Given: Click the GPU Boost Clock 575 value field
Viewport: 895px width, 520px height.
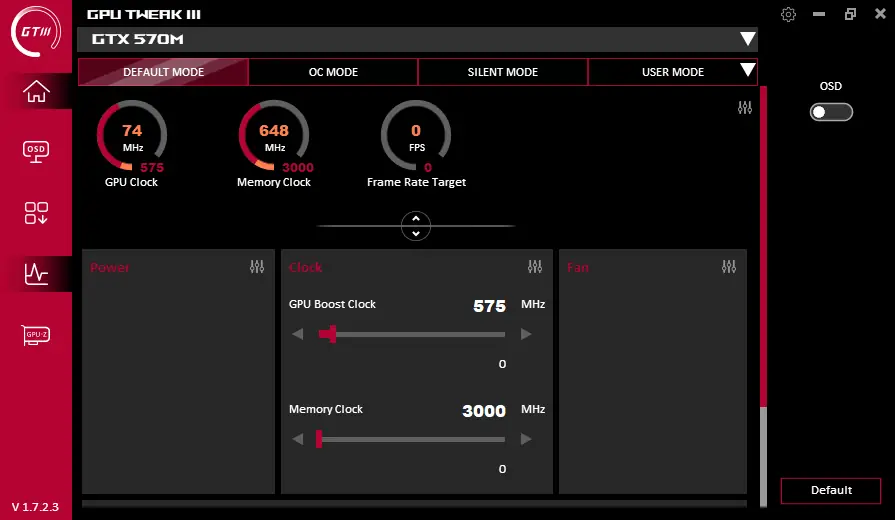Looking at the screenshot, I should [x=489, y=306].
